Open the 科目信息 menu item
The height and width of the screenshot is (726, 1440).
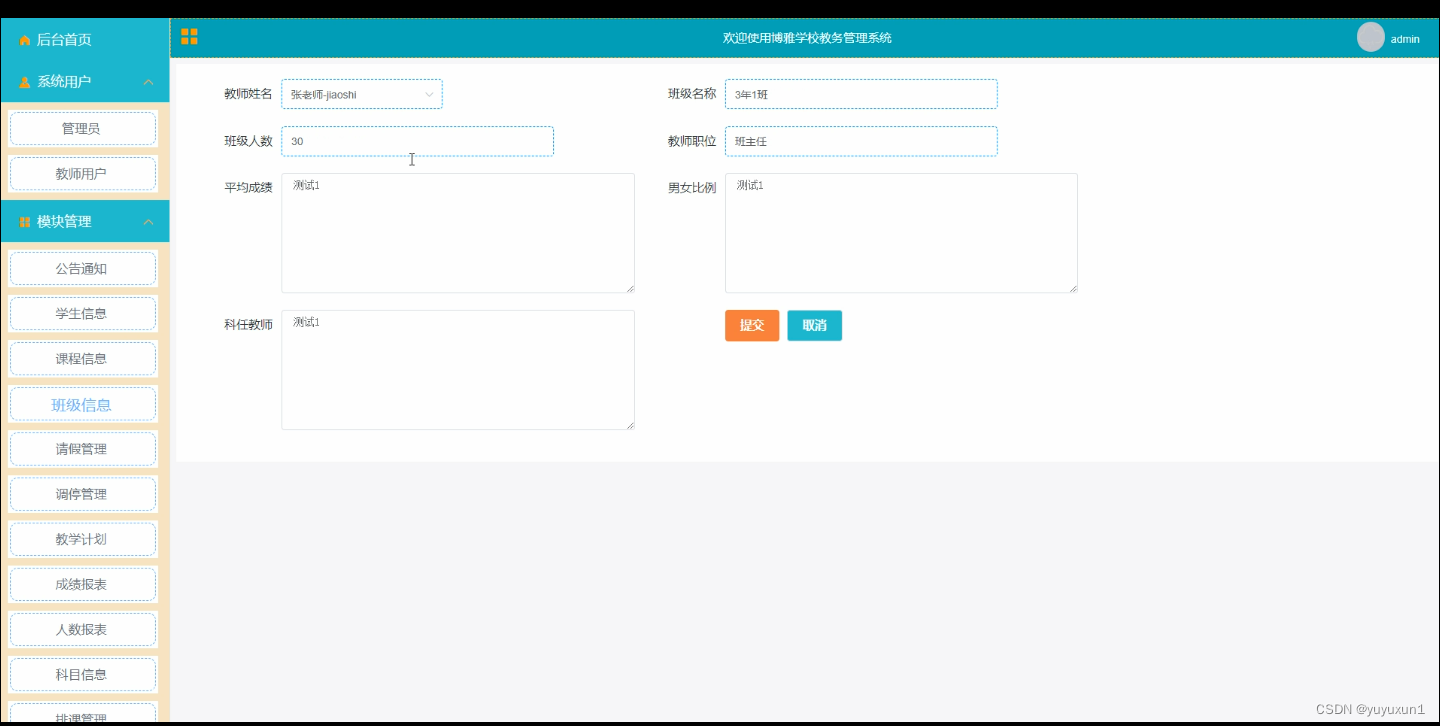[x=82, y=675]
